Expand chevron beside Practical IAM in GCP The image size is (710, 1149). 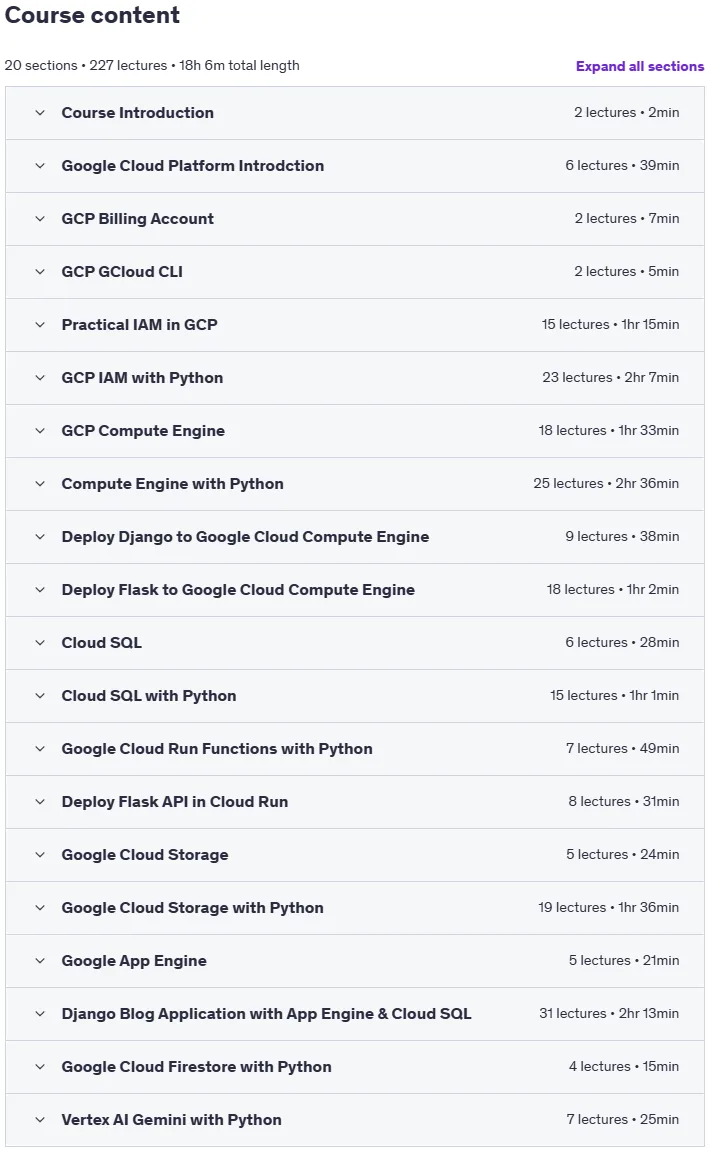pyautogui.click(x=40, y=325)
